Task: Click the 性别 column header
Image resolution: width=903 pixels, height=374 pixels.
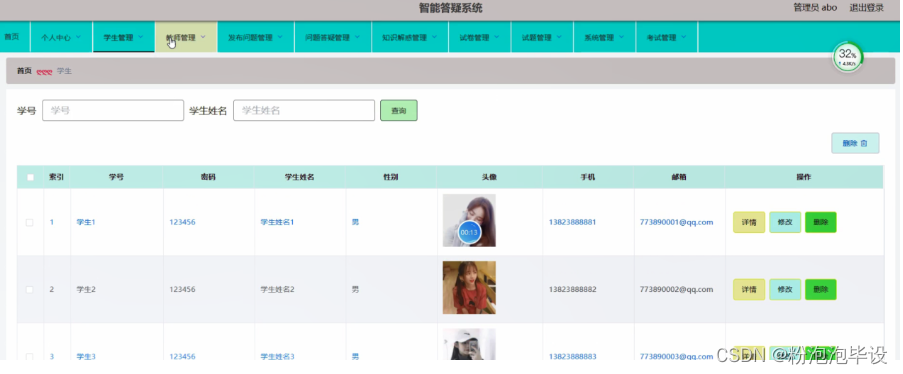Action: coord(390,177)
